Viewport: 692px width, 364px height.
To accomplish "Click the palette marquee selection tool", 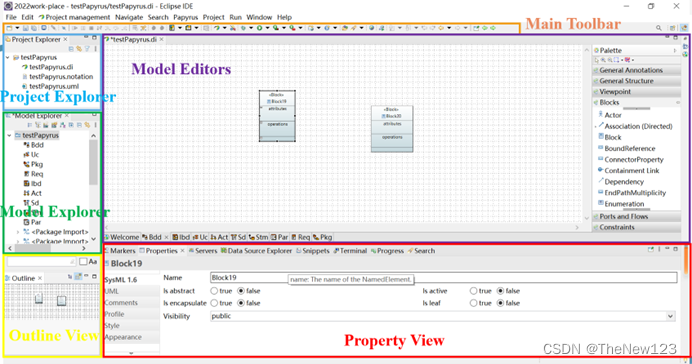I will click(x=616, y=60).
